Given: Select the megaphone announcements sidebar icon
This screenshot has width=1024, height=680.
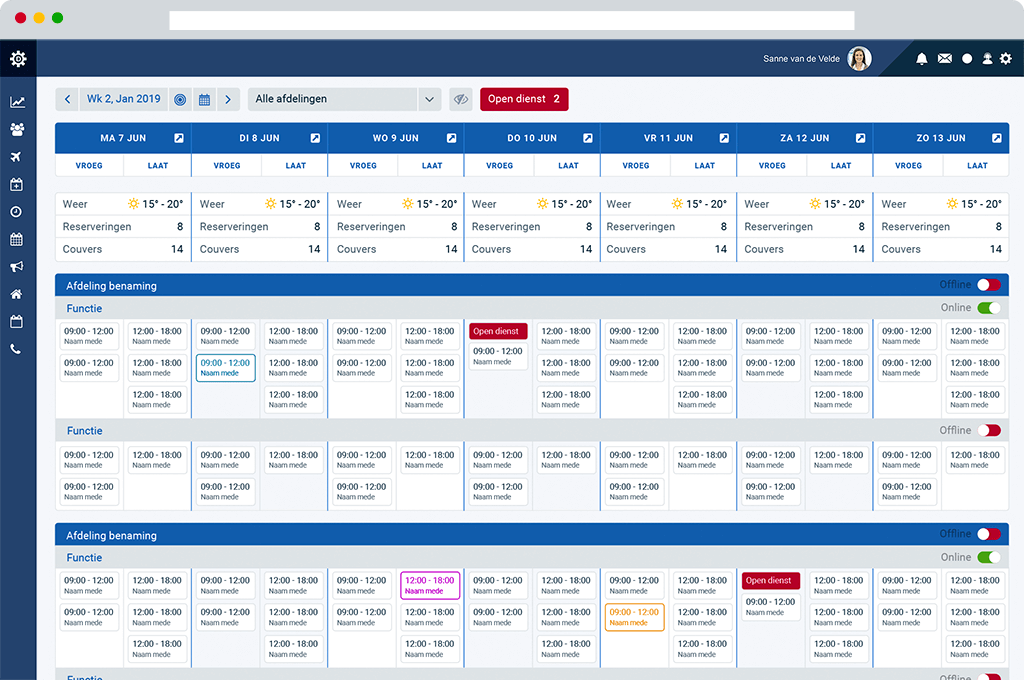Looking at the screenshot, I should (x=17, y=267).
